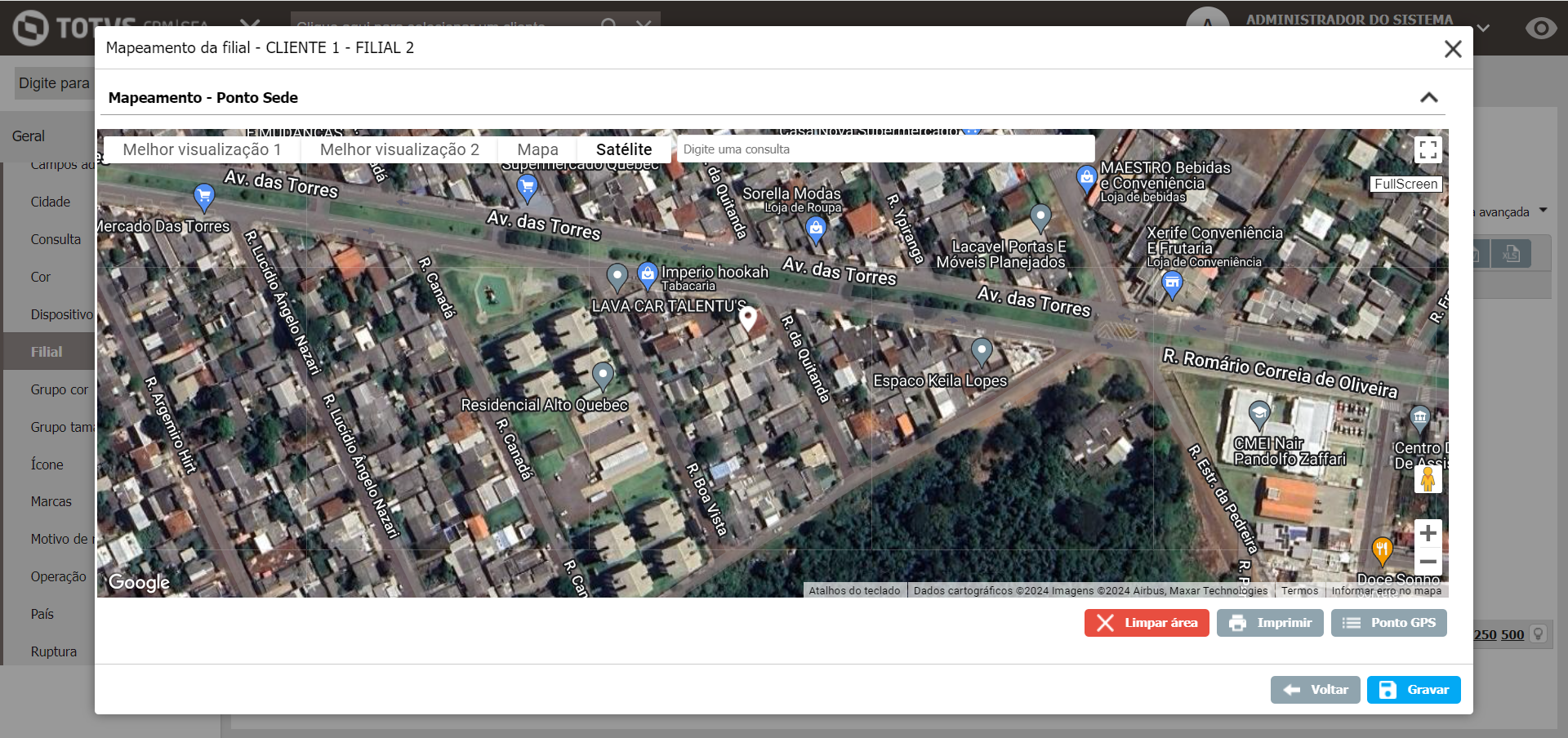Collapse the Mapeamento - Ponto Sede section
The height and width of the screenshot is (738, 1568).
(x=1428, y=97)
